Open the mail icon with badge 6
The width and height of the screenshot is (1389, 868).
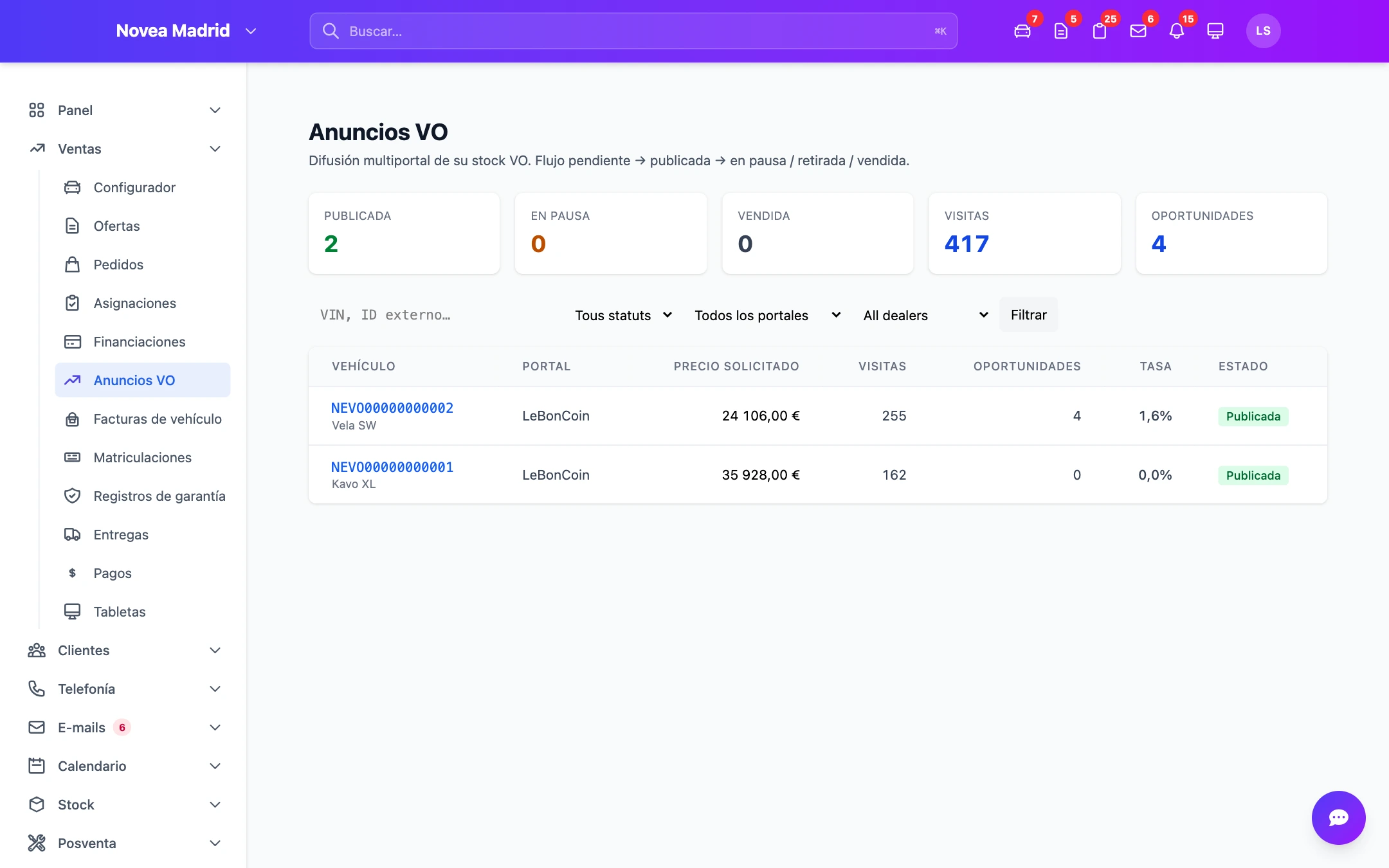pos(1138,31)
